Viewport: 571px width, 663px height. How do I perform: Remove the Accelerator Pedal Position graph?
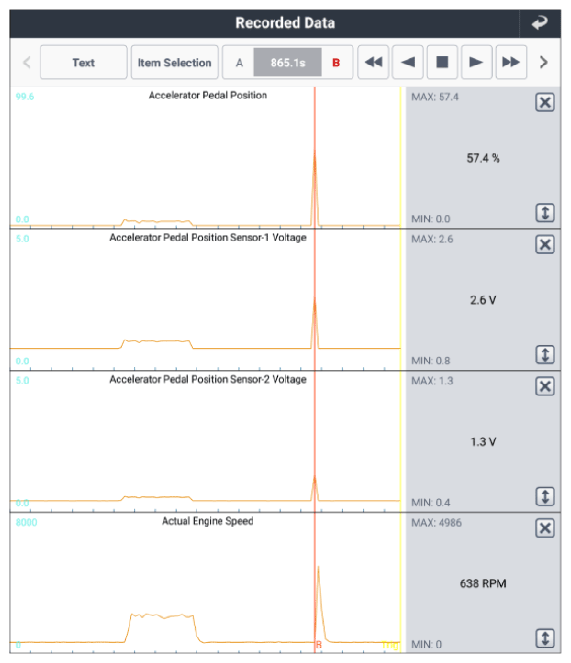[545, 102]
